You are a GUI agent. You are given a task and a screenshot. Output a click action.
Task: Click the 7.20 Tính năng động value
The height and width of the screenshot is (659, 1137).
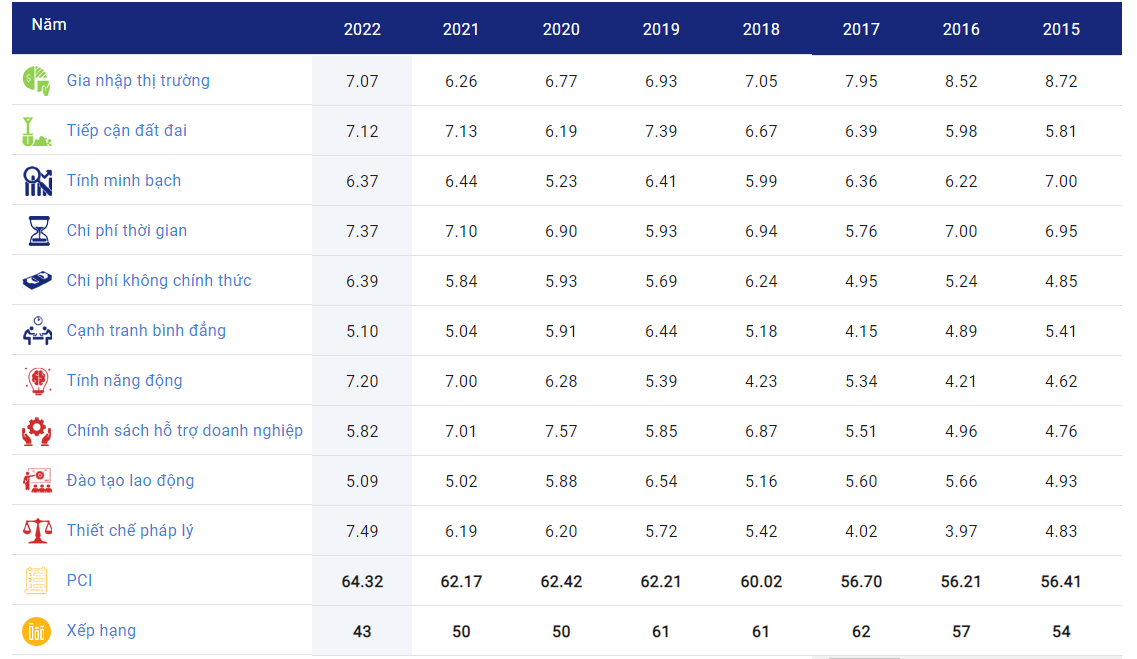click(362, 381)
